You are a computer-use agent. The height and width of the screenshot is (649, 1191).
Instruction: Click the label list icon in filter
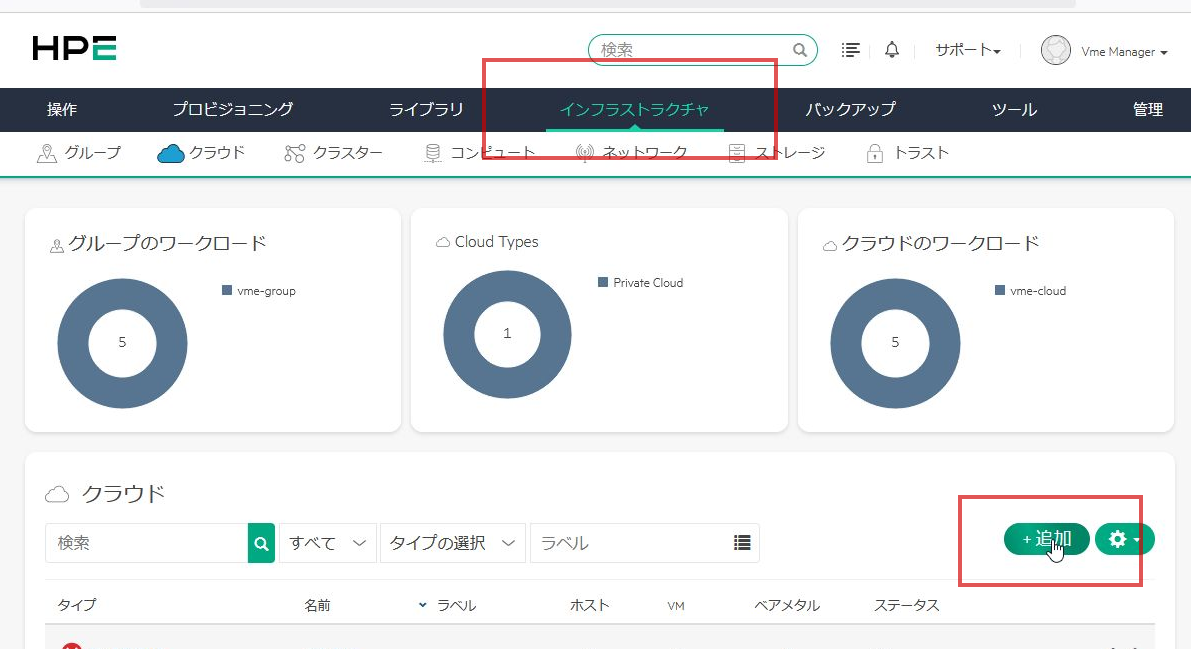[742, 543]
